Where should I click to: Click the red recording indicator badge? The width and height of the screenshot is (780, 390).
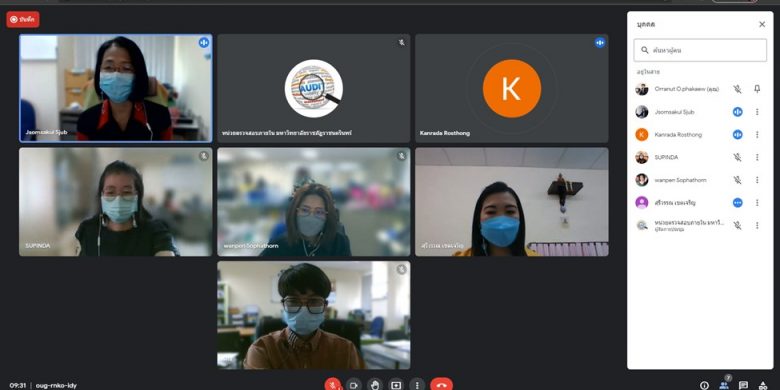click(23, 19)
